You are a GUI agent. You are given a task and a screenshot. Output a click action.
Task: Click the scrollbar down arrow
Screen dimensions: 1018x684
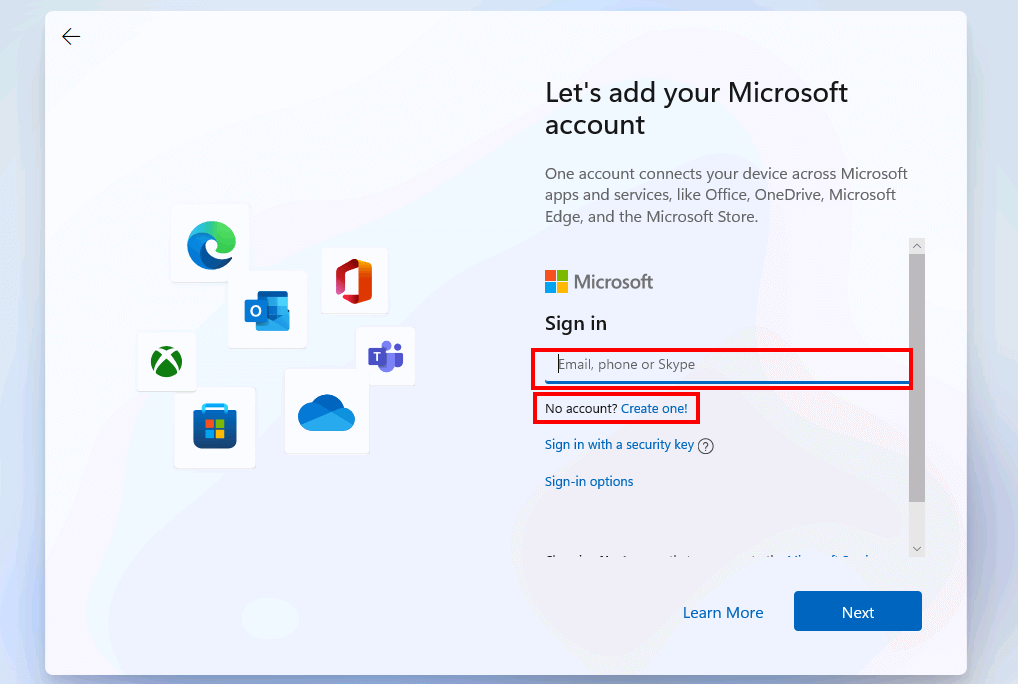tap(917, 548)
